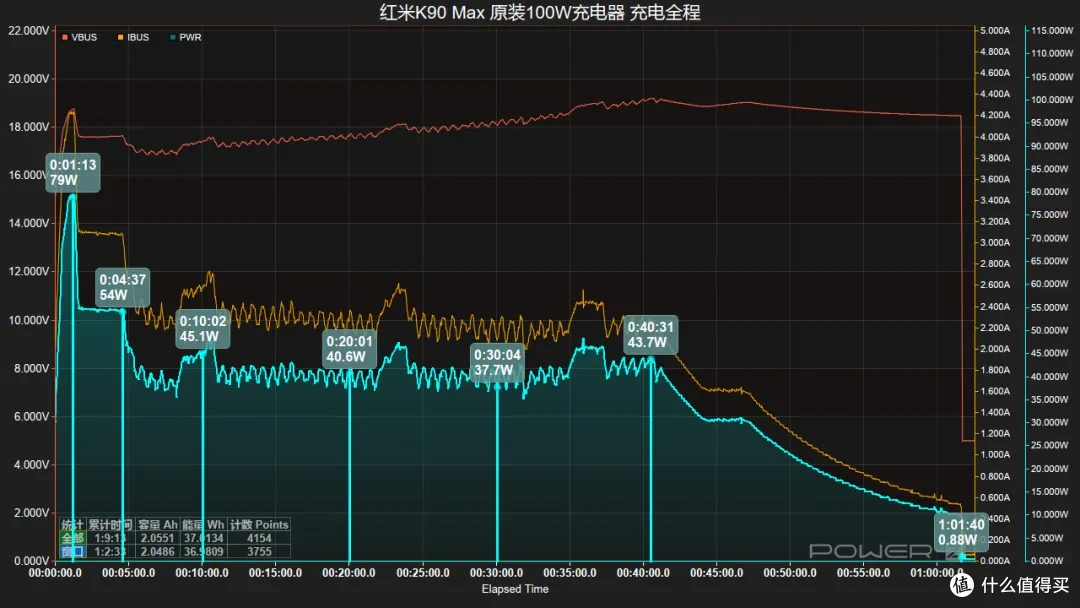
Task: Click the 22.000V label on voltage axis
Action: (28, 30)
